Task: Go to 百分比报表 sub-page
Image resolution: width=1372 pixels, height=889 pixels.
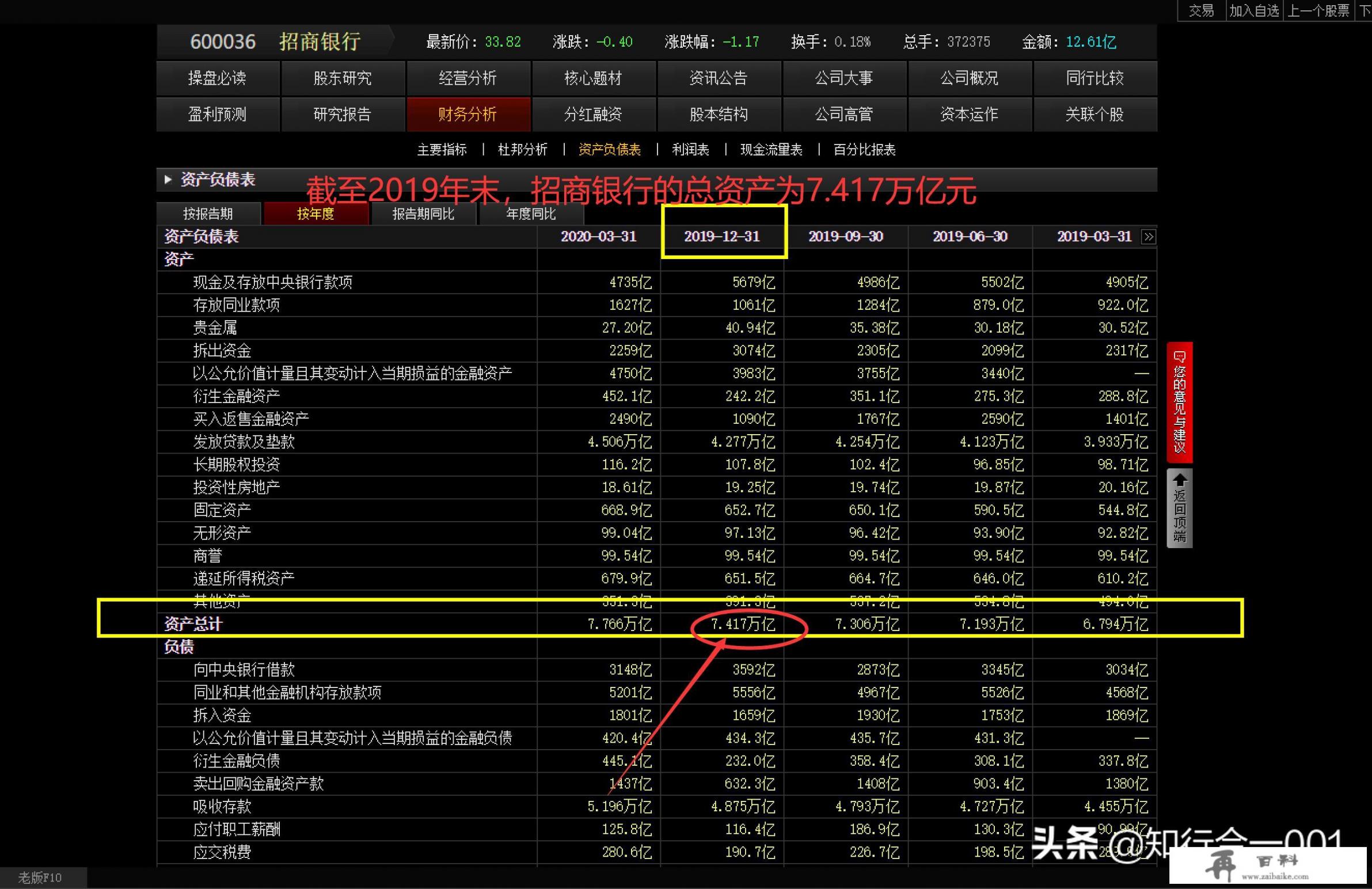Action: [864, 150]
